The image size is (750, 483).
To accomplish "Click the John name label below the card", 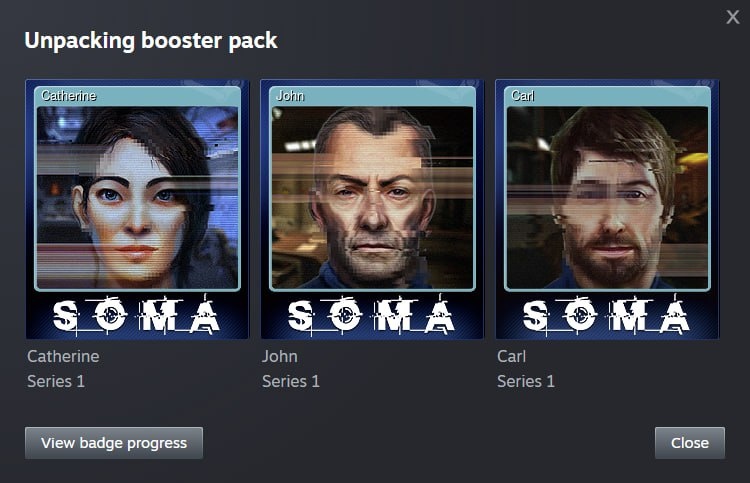I will pos(280,356).
